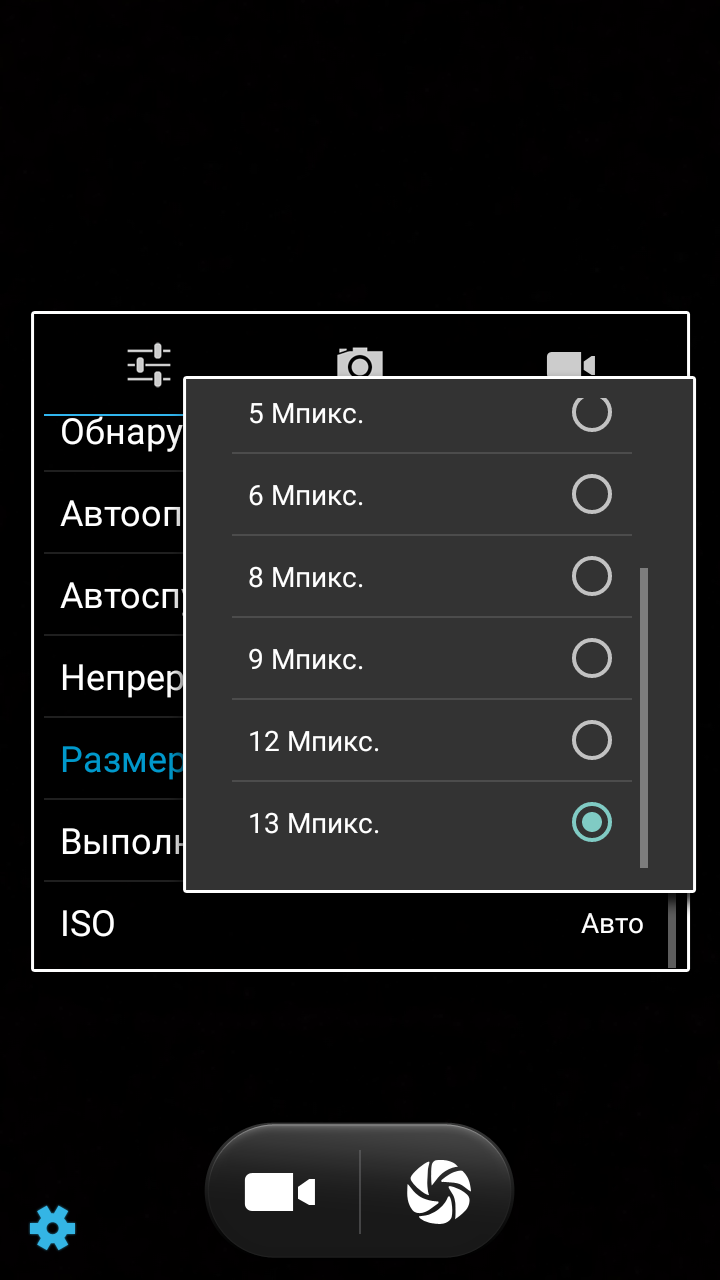Click the popup list scrollbar

pyautogui.click(x=644, y=717)
